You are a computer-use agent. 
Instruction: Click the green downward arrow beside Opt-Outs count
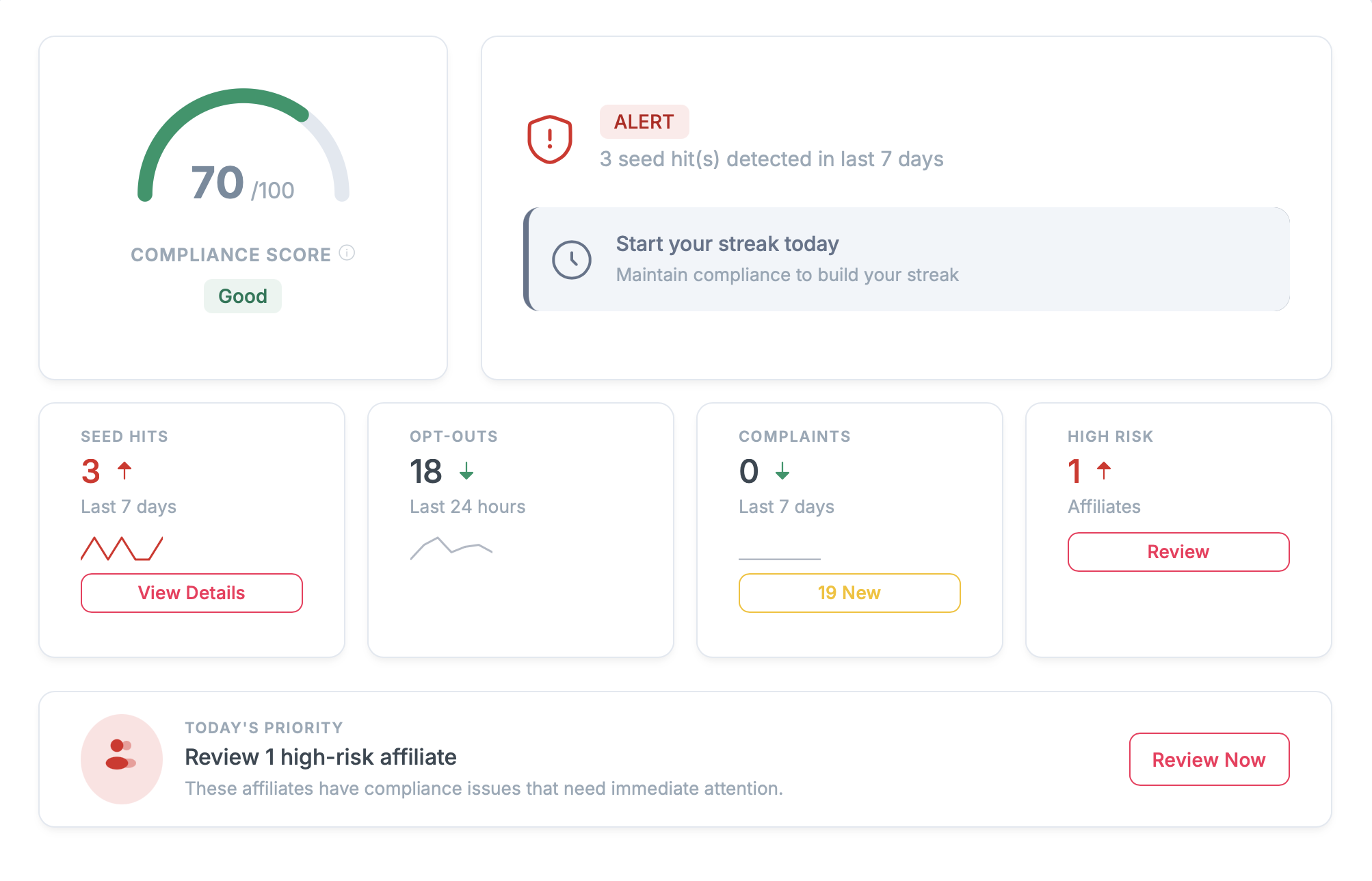(x=466, y=471)
